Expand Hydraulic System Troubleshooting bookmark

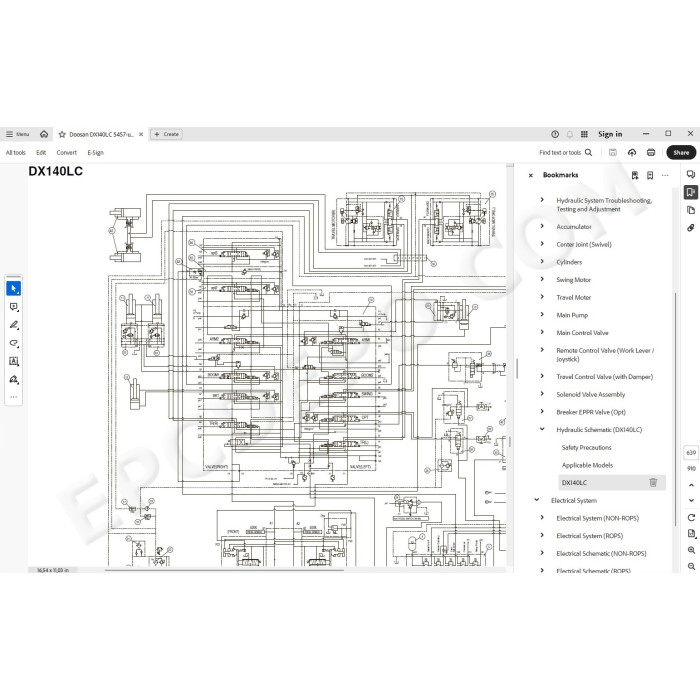click(x=542, y=200)
